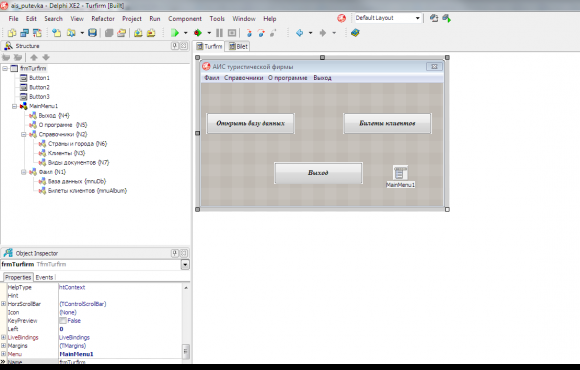Switch to the Bilet tab
Image resolution: width=580 pixels, height=370 pixels.
[x=238, y=46]
